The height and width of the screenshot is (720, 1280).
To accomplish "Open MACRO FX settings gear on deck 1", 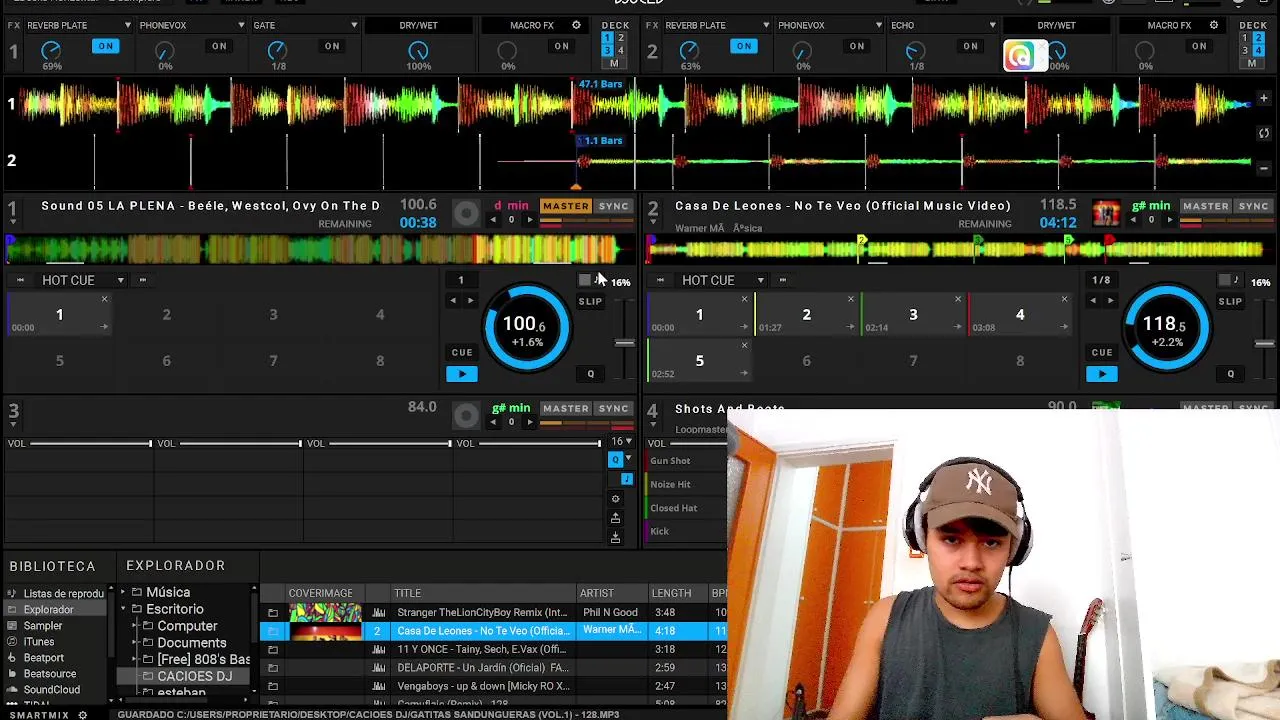I will [576, 25].
